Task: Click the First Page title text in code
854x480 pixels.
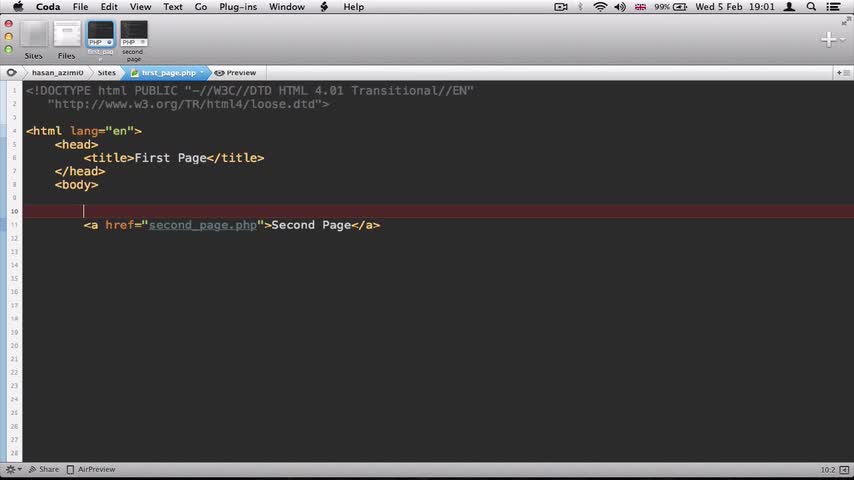Action: tap(170, 158)
